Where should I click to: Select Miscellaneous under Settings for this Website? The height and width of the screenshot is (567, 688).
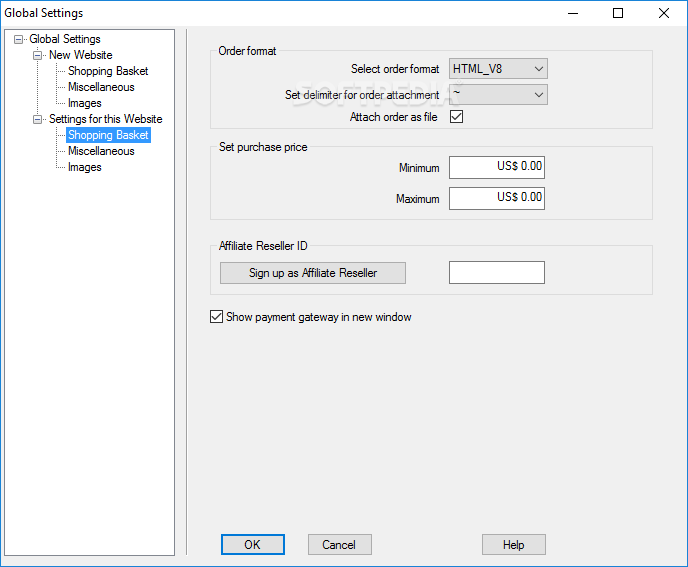click(x=101, y=151)
